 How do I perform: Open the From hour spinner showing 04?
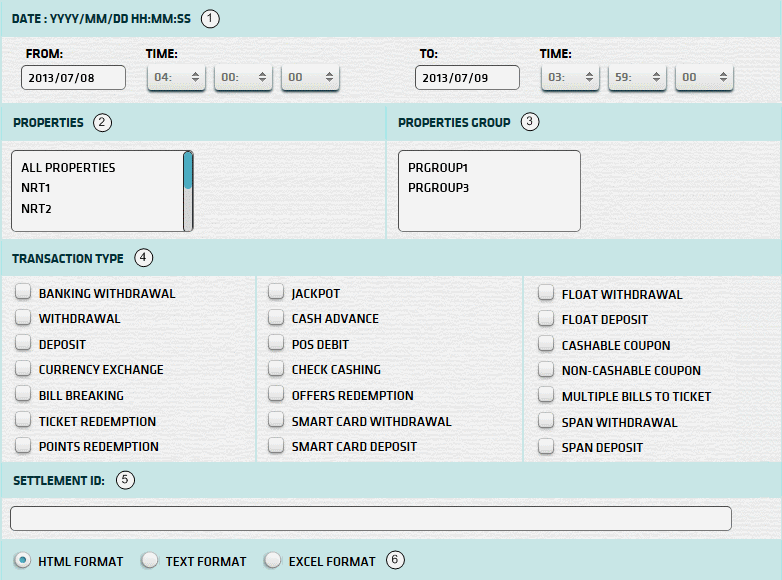(x=176, y=78)
